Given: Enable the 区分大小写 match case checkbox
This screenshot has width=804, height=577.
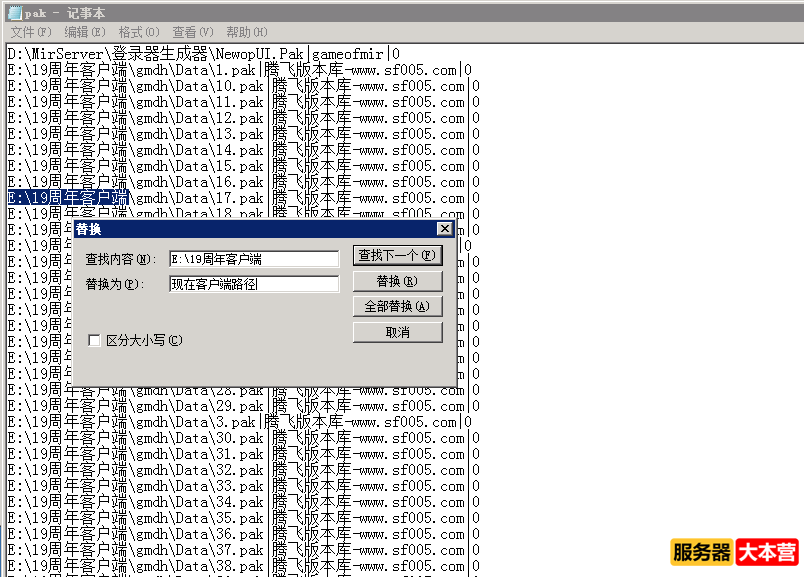Looking at the screenshot, I should [x=95, y=340].
